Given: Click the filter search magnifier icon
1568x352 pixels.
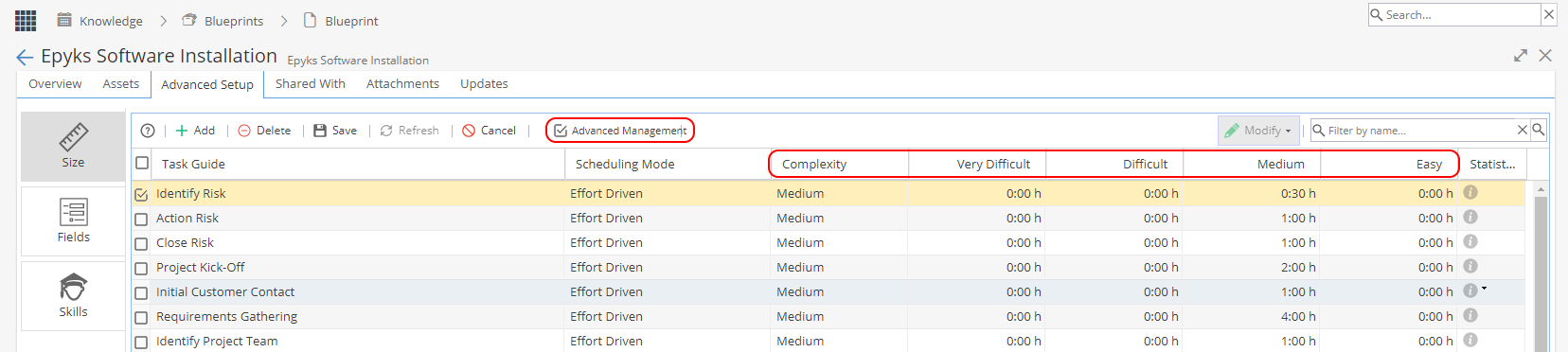Looking at the screenshot, I should click(1539, 130).
